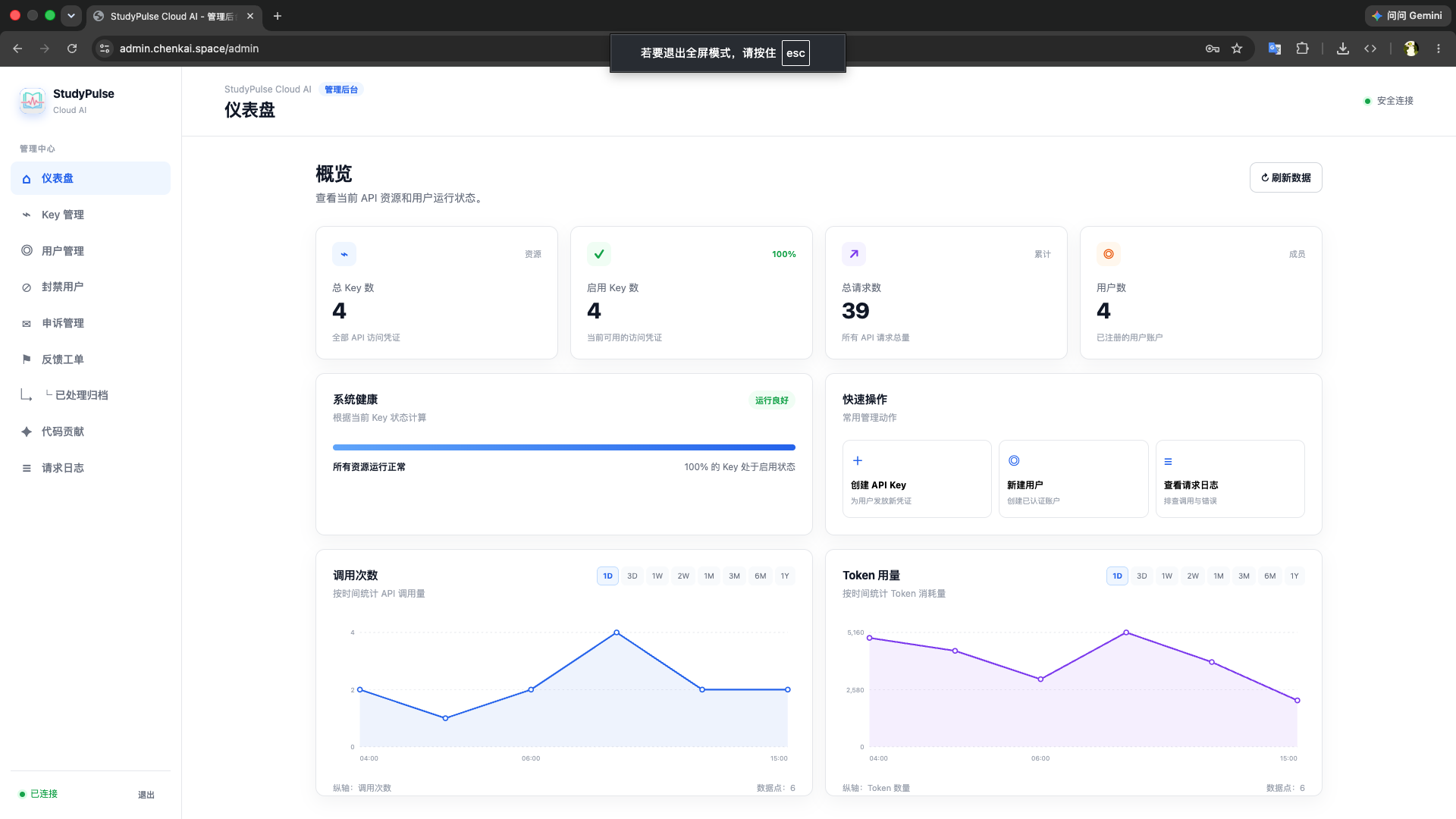Select 3D range in 调用次数 chart
Viewport: 1456px width, 819px height.
(632, 576)
